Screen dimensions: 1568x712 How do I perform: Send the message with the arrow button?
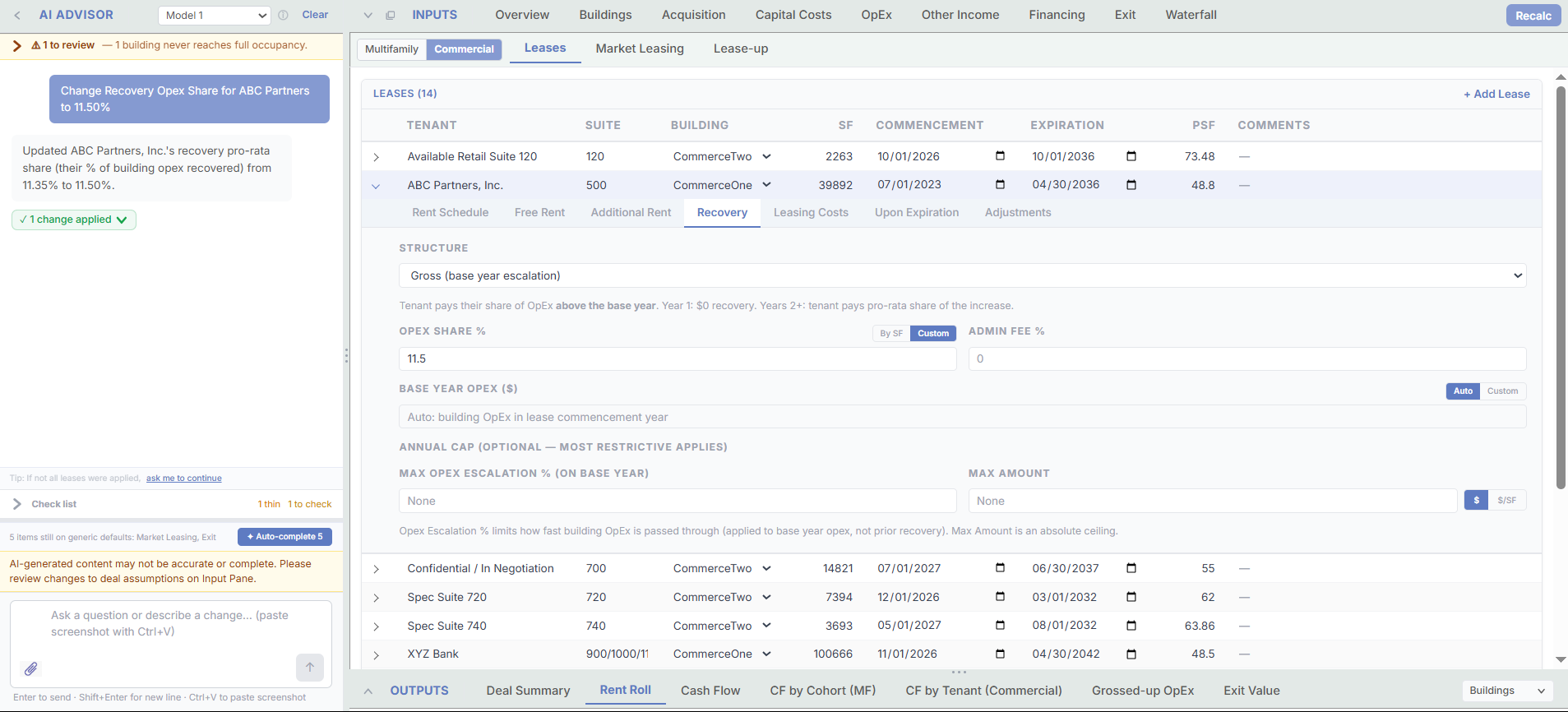[x=310, y=667]
